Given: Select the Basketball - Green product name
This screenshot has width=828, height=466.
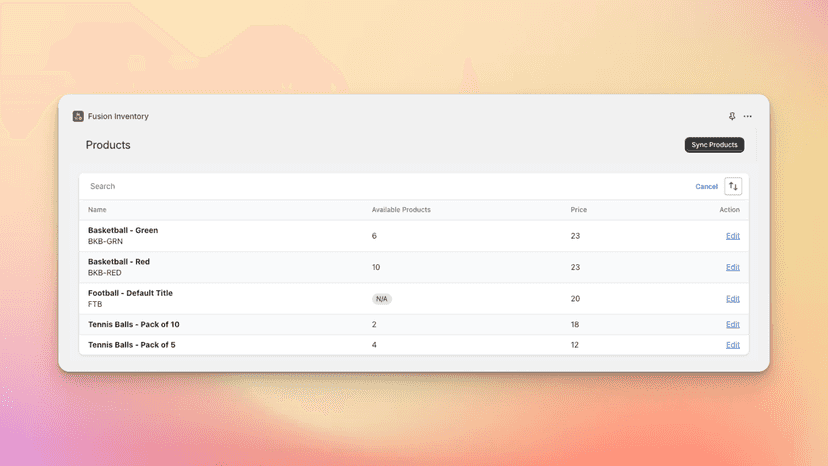Looking at the screenshot, I should point(123,230).
